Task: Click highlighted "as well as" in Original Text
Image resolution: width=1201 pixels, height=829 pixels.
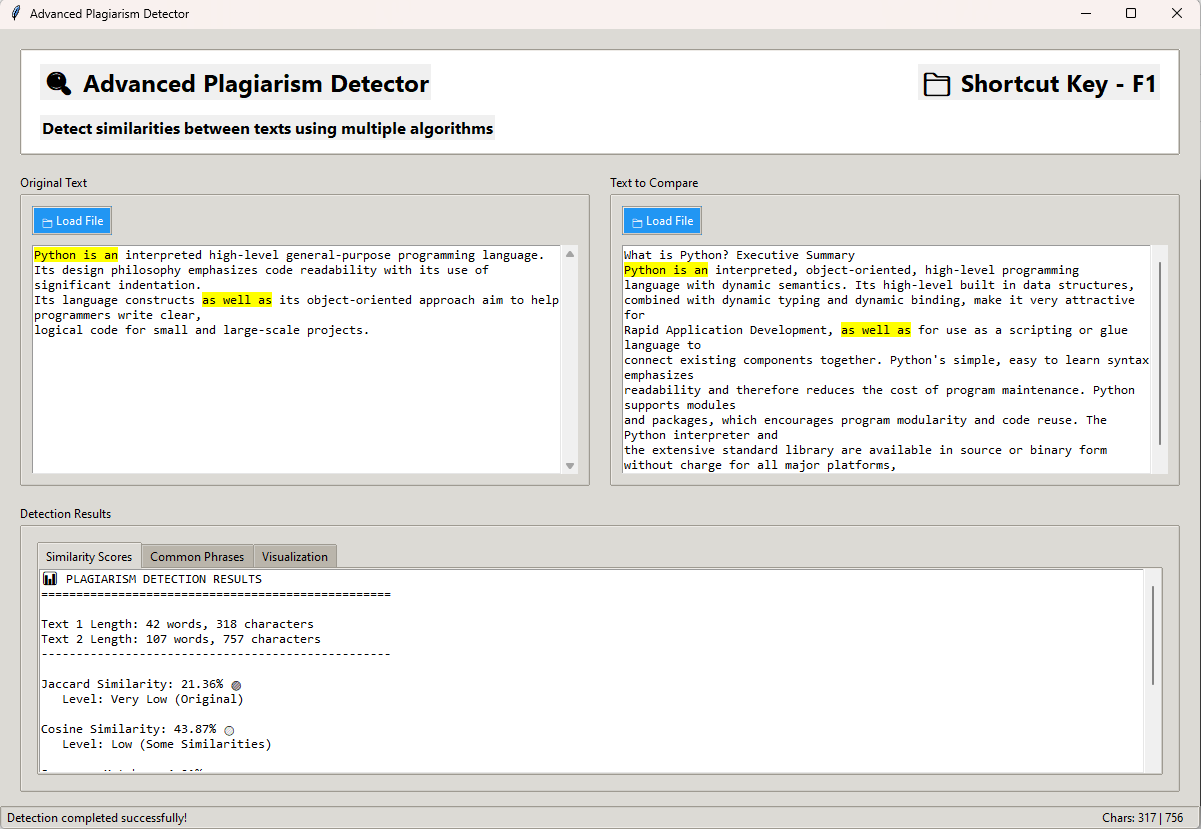Action: coord(237,300)
